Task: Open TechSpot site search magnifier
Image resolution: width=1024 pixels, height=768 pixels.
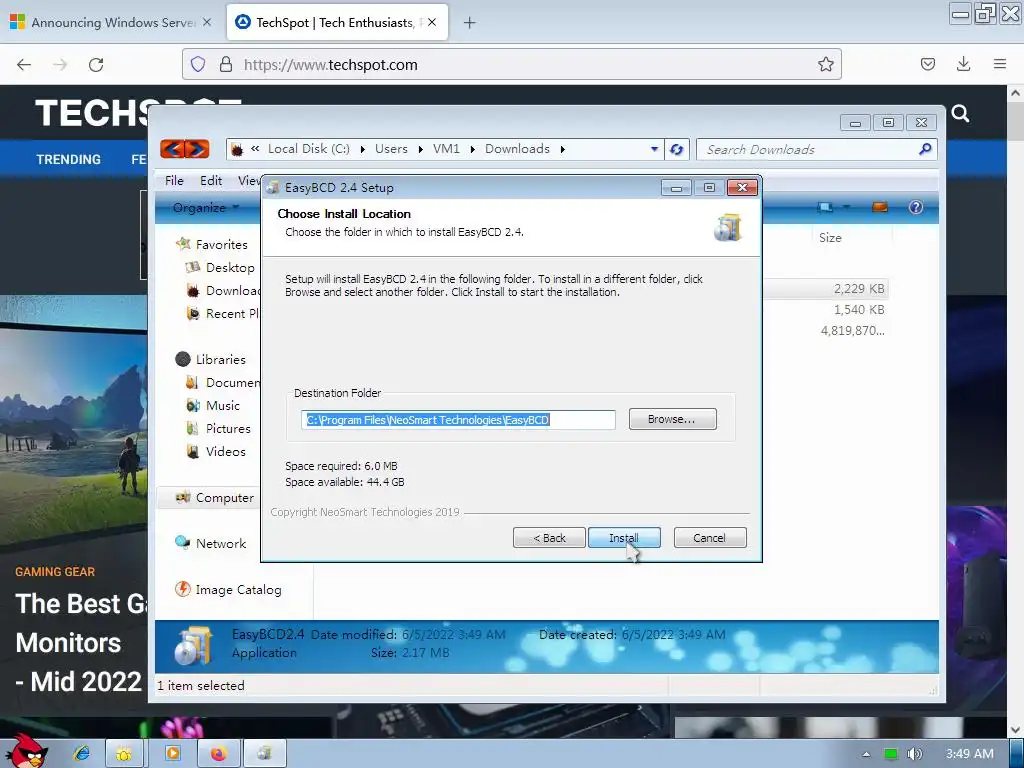Action: (960, 114)
